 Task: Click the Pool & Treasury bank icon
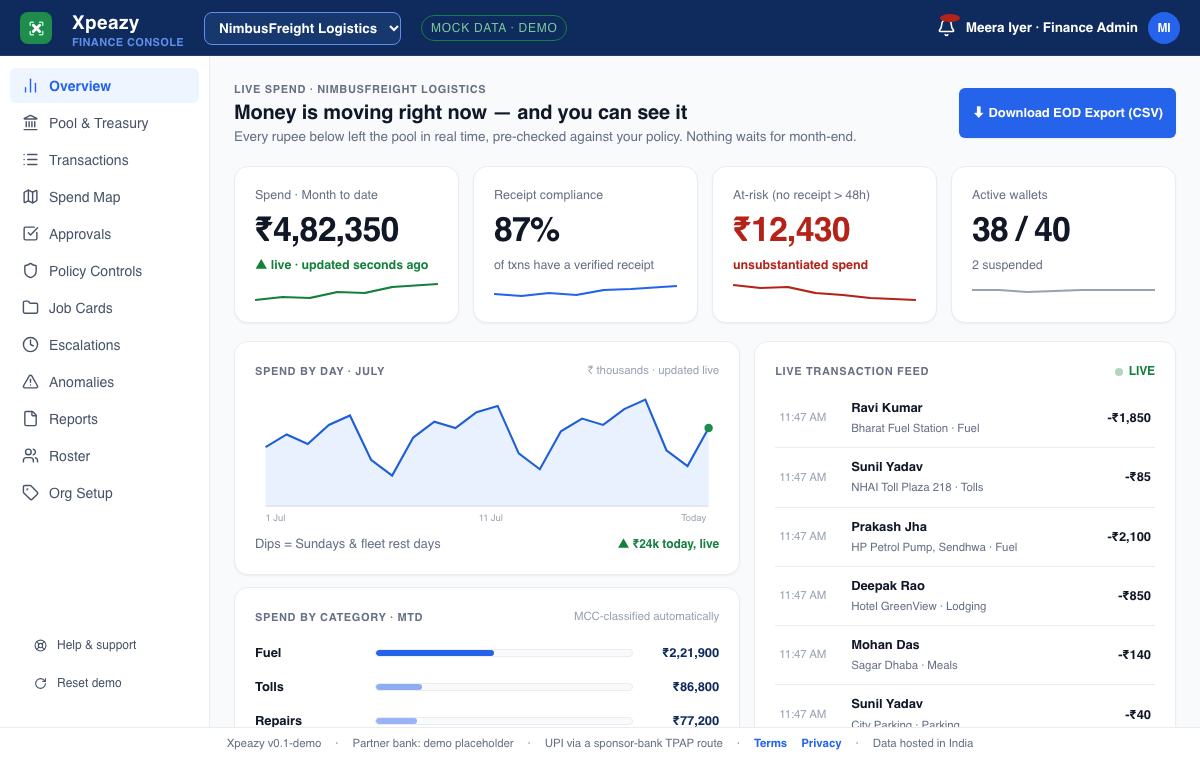click(31, 123)
